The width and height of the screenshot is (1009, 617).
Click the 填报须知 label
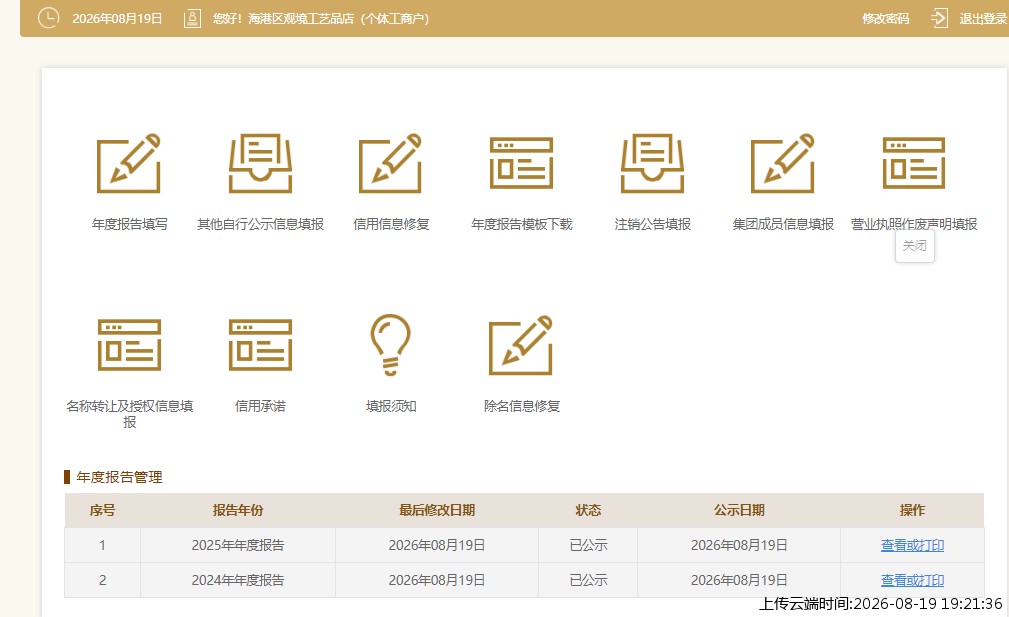[x=391, y=406]
